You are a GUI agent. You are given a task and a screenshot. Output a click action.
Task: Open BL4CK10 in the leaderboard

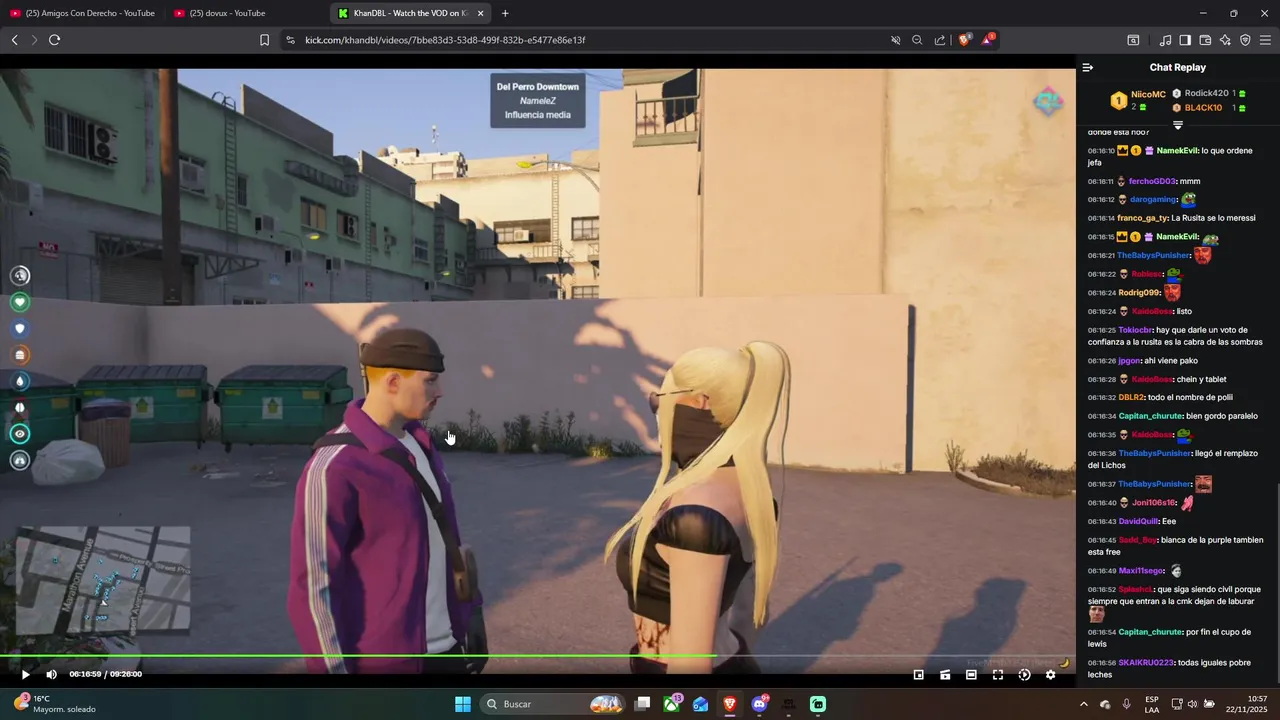pos(1203,108)
